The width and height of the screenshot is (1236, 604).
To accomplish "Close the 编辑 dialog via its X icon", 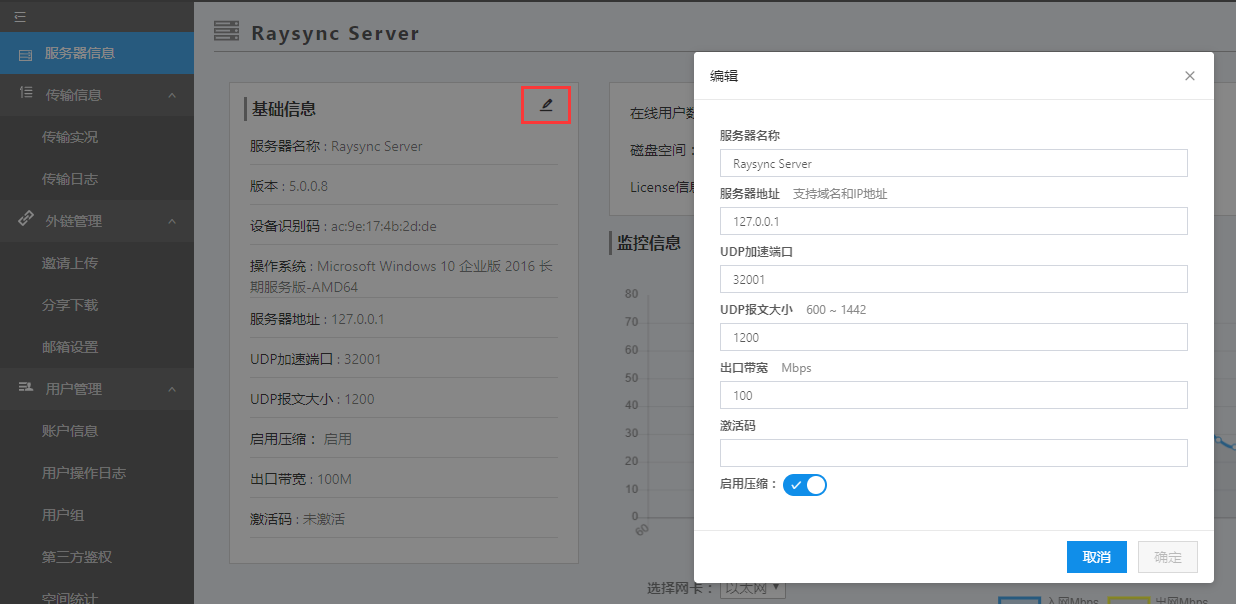I will (1189, 75).
